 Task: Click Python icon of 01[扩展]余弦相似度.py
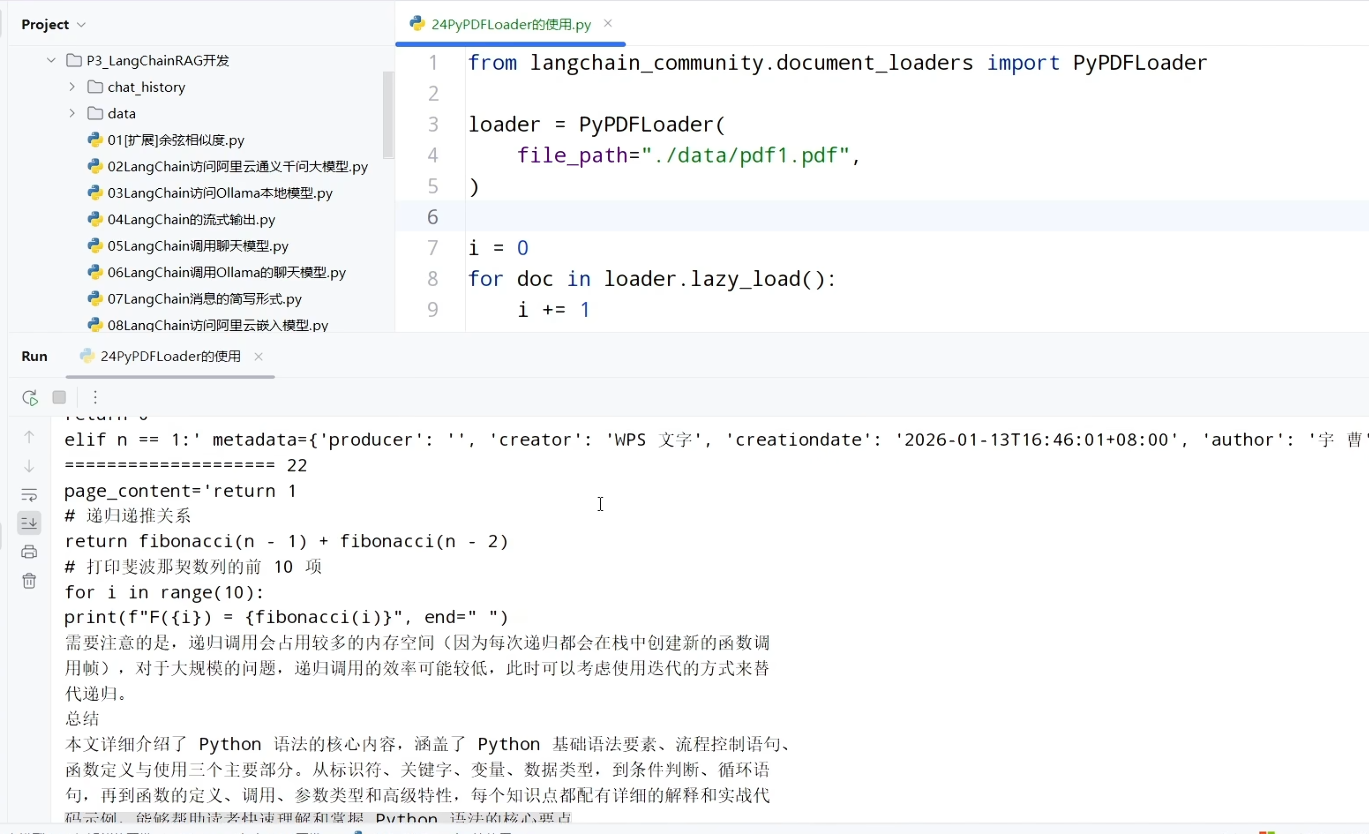[x=95, y=140]
